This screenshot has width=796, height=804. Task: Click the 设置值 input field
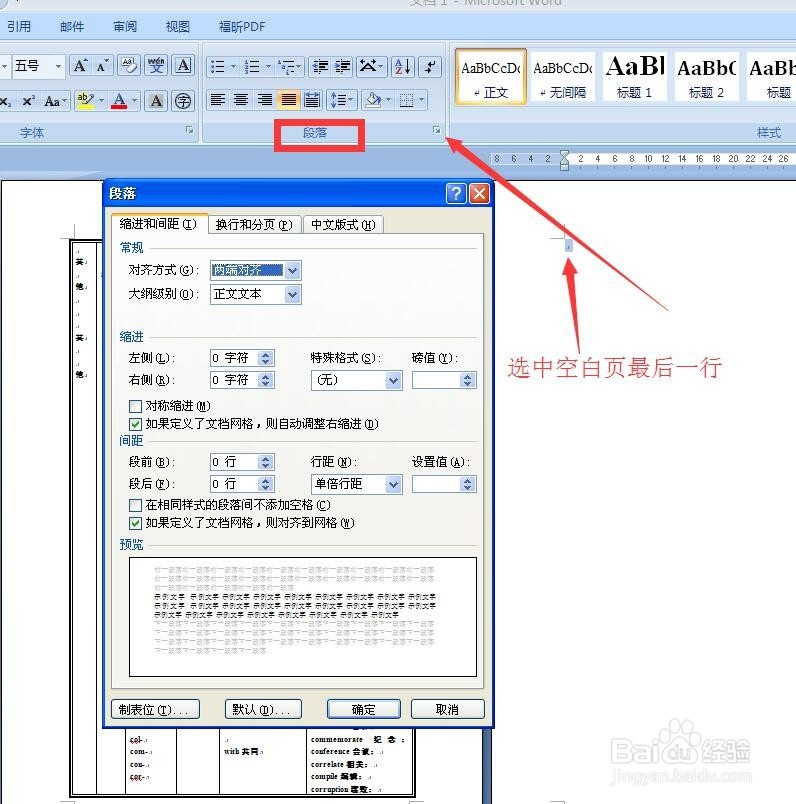click(444, 484)
